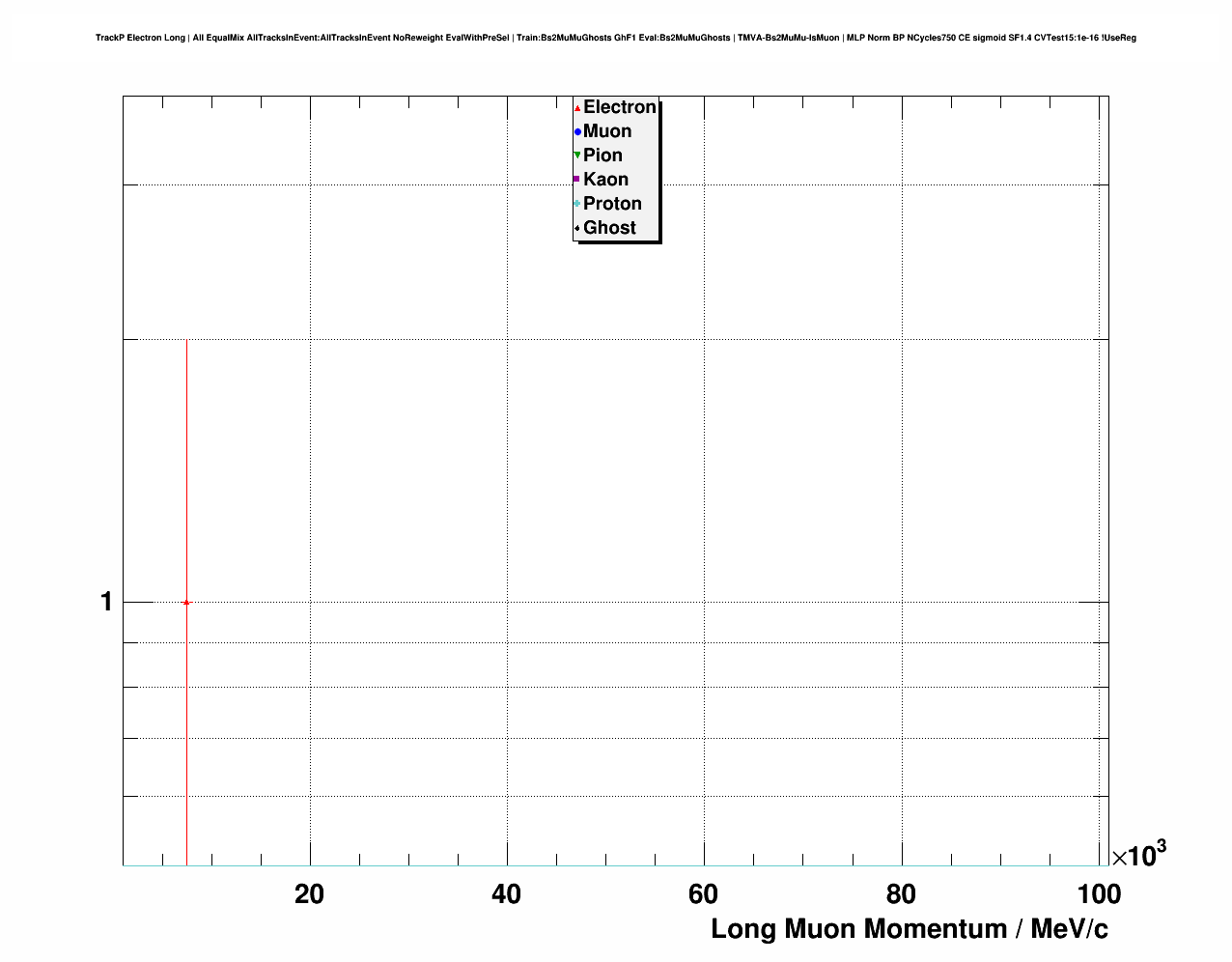Click the purple Kaon square marker in legend
Viewport: 1232px width, 962px height.
pos(577,180)
